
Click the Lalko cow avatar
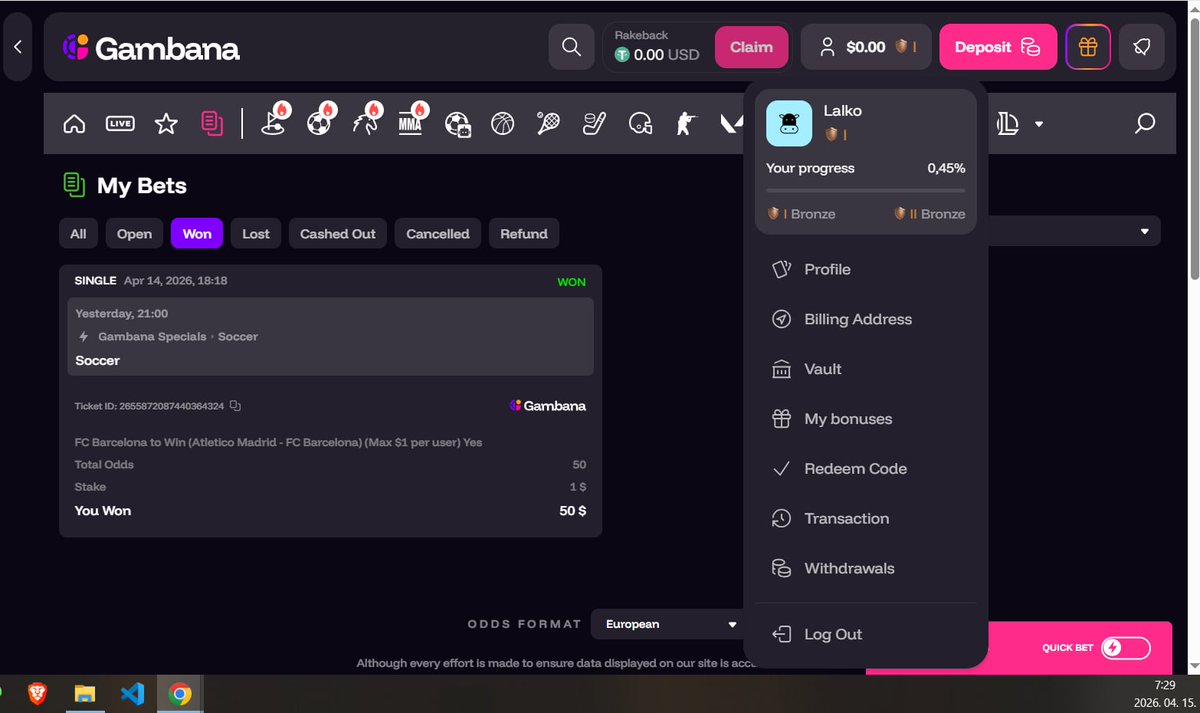[x=789, y=123]
